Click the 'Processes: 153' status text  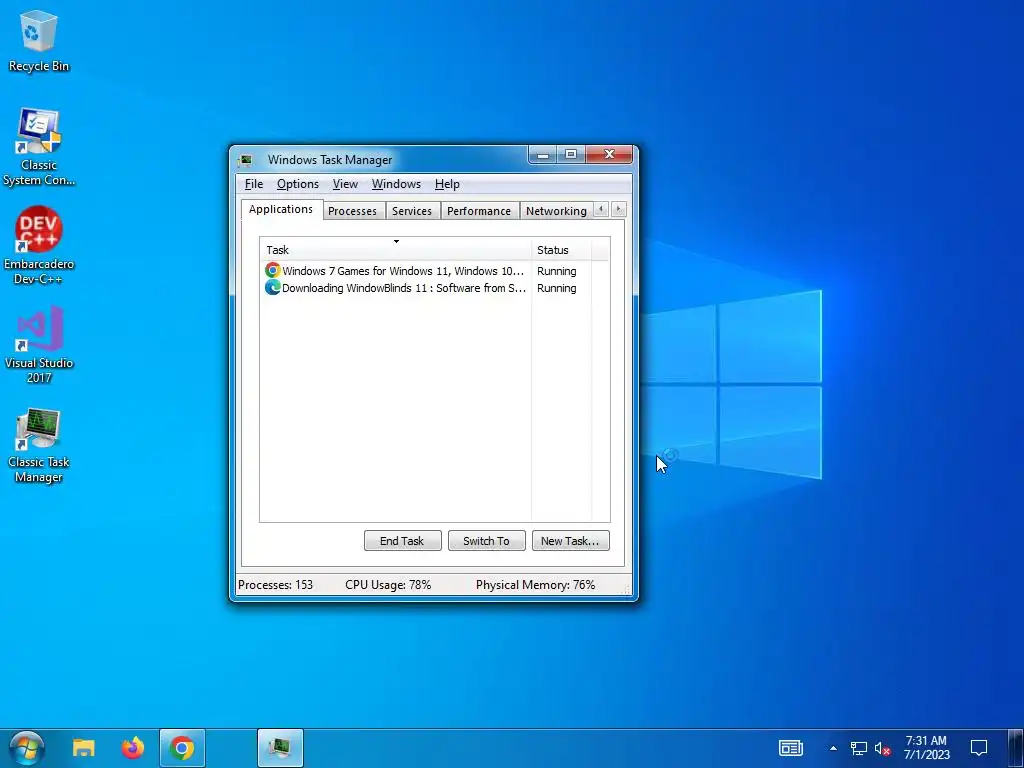click(x=276, y=585)
